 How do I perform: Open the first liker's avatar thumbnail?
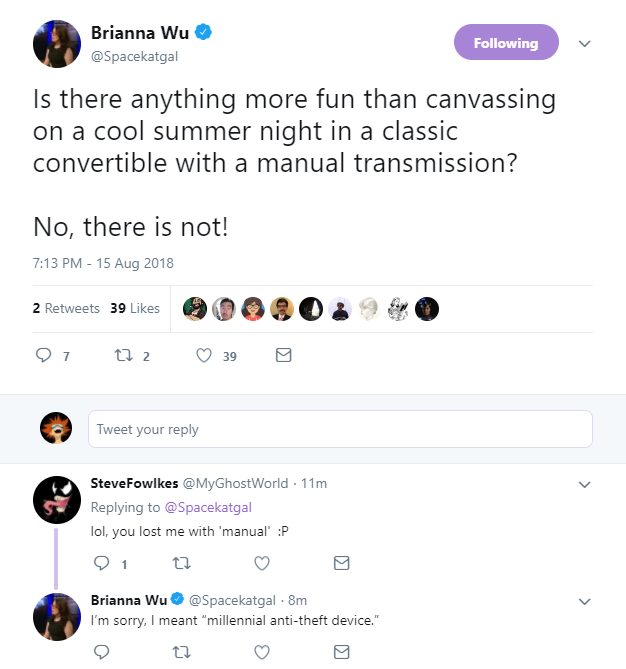tap(195, 308)
